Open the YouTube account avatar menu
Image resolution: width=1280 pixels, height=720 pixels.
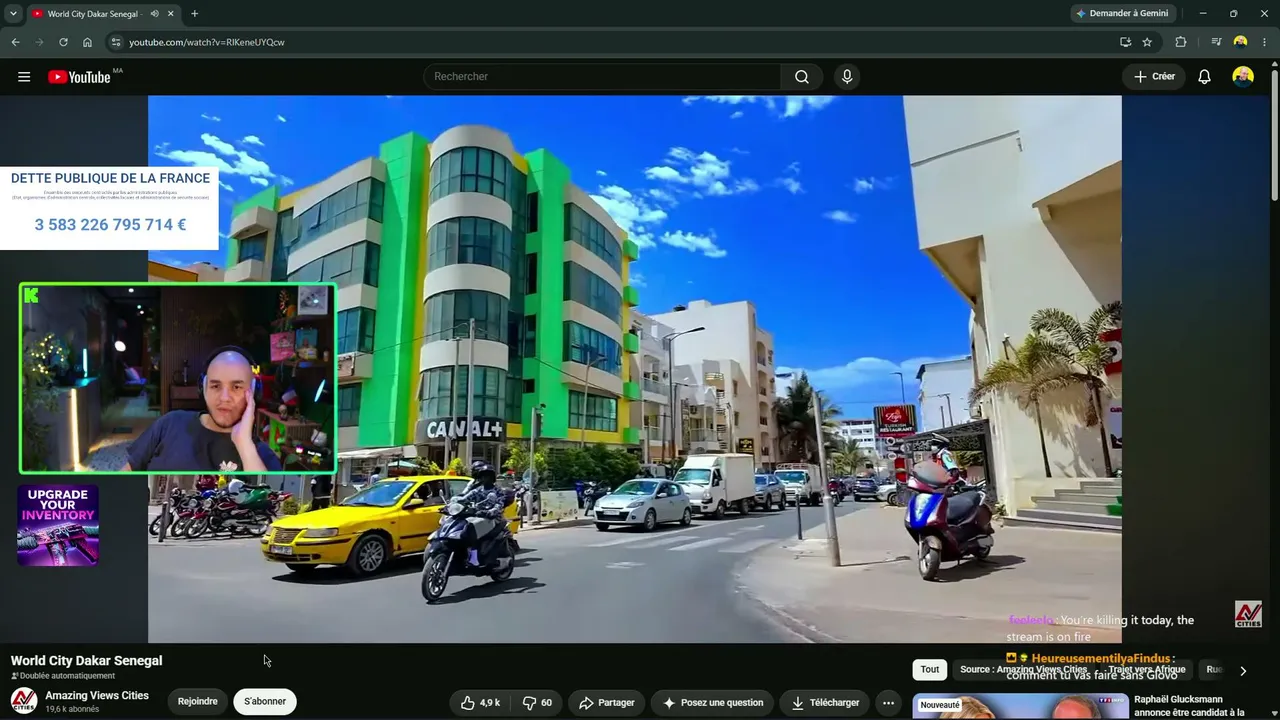(1243, 77)
